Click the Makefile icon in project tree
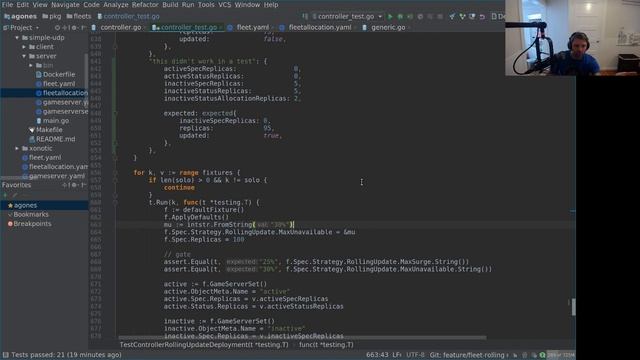 [x=32, y=130]
